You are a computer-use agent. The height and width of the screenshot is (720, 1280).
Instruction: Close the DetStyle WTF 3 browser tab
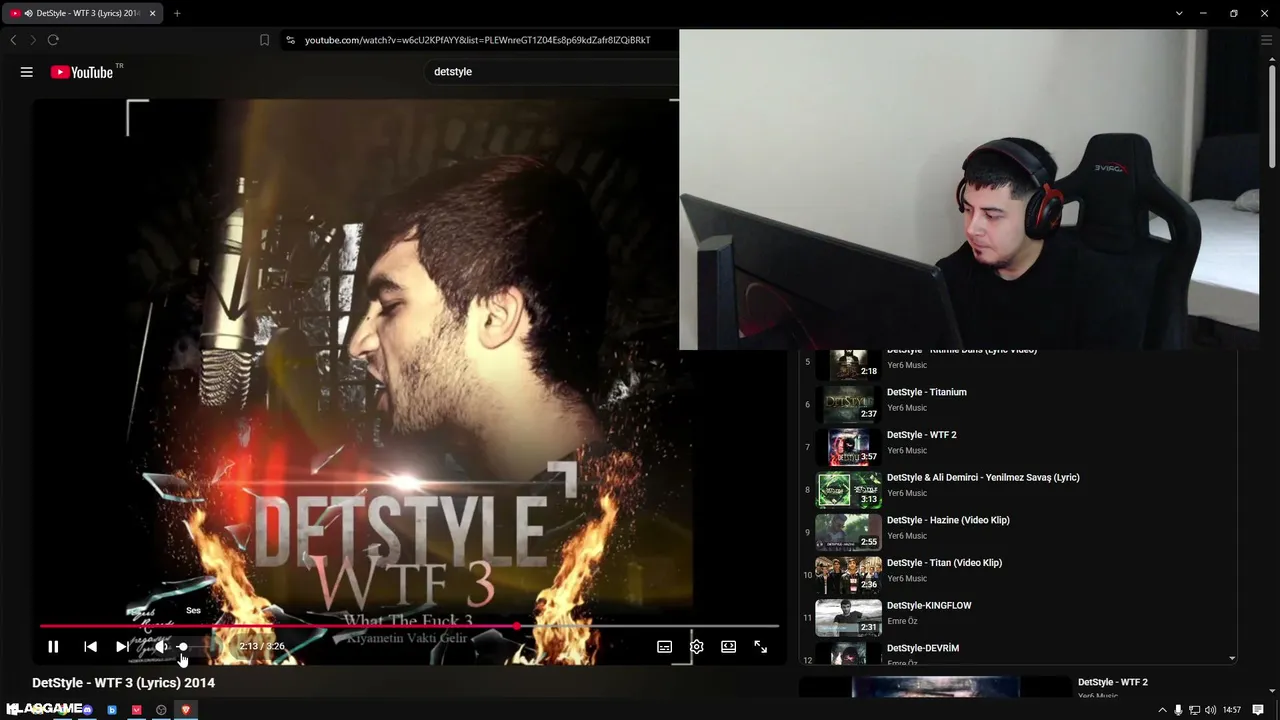click(153, 13)
